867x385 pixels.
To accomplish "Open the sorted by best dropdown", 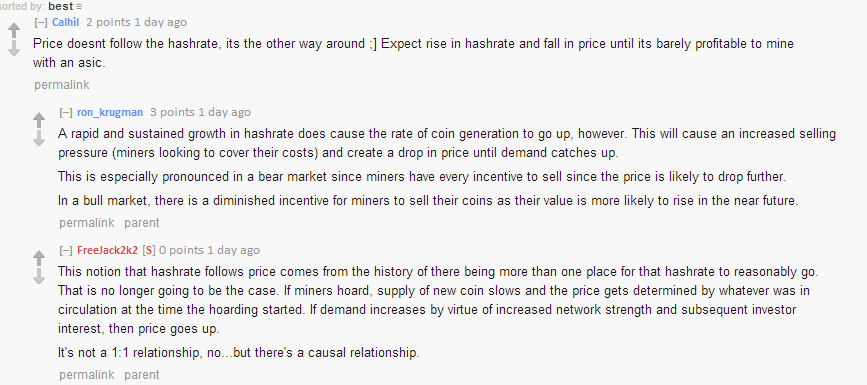I will (x=61, y=7).
